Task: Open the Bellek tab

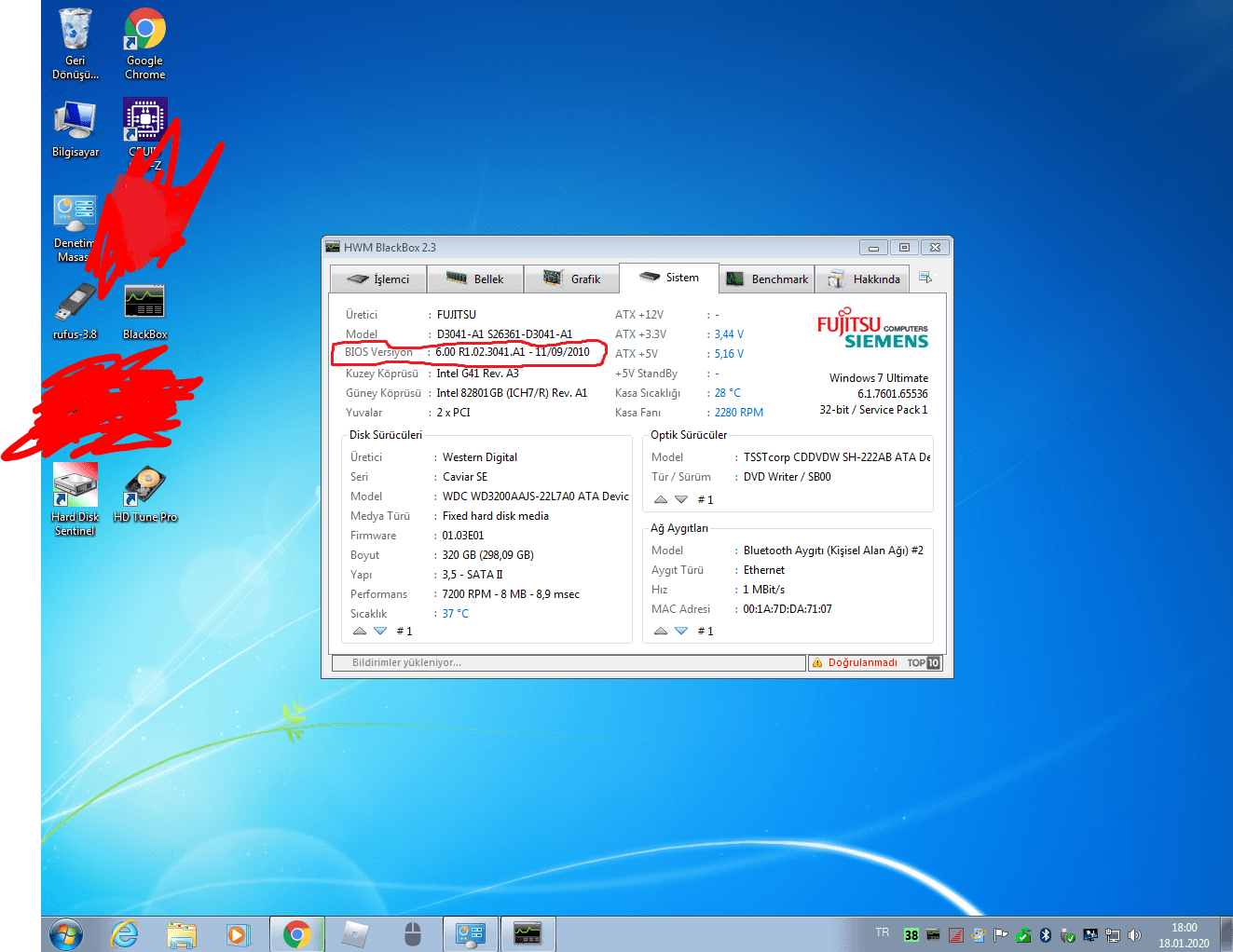Action: click(475, 279)
